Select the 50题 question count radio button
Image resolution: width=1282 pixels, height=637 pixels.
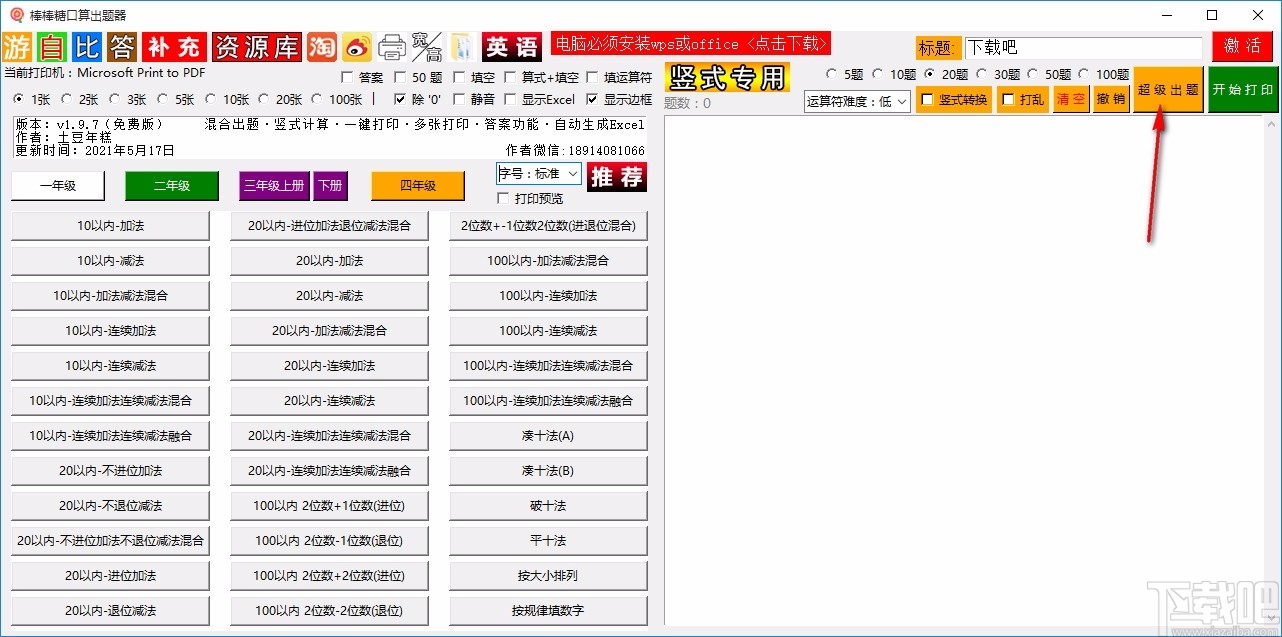pyautogui.click(x=1032, y=74)
